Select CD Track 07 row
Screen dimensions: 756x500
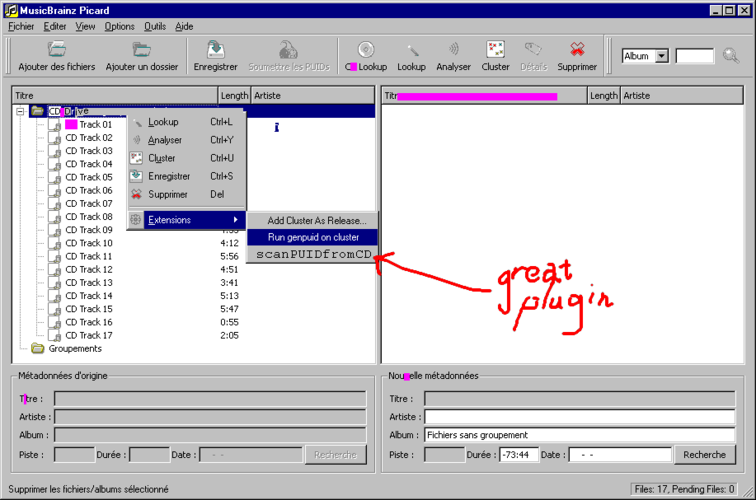pos(89,204)
